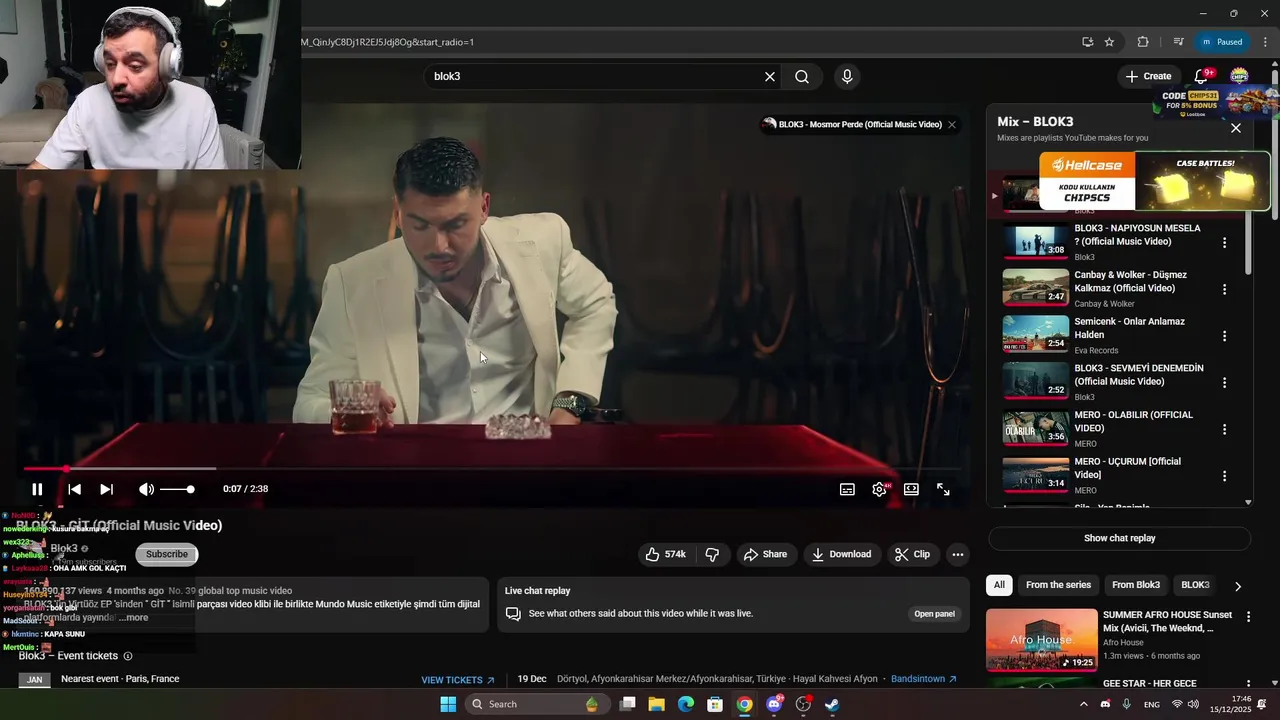
Task: Open options for Onlar Anlamaz Halden
Action: pyautogui.click(x=1224, y=336)
